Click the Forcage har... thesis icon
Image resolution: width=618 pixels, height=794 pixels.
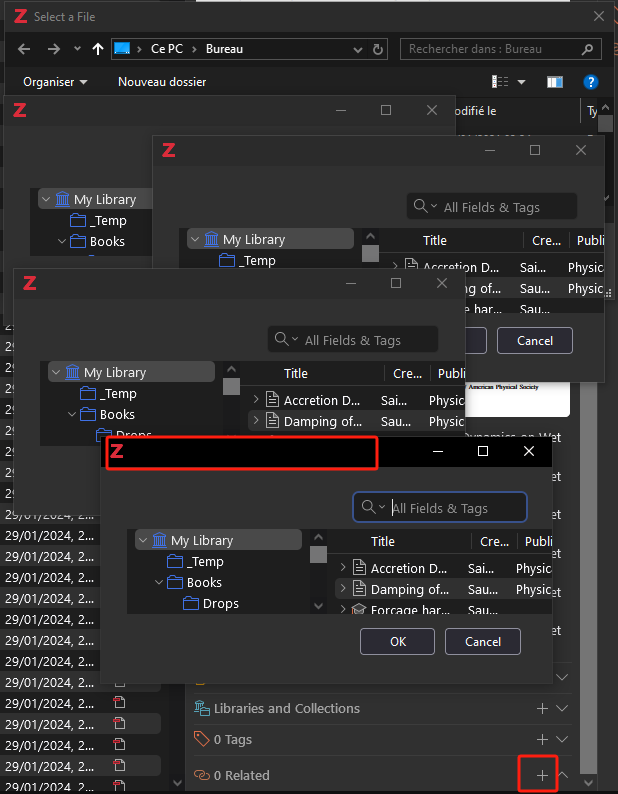click(359, 609)
